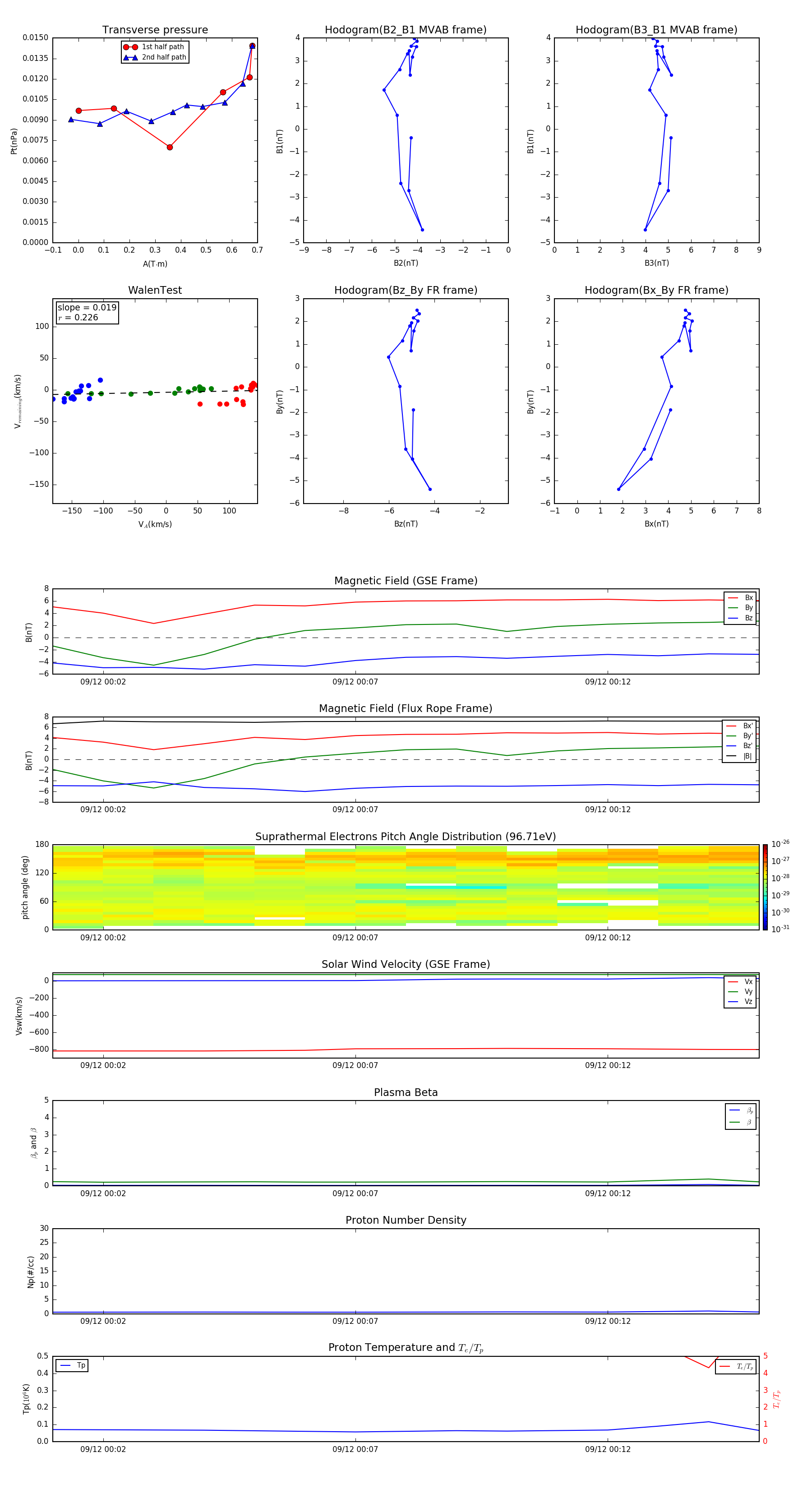Click the '180' tick on the pitch angle axis

coord(42,845)
